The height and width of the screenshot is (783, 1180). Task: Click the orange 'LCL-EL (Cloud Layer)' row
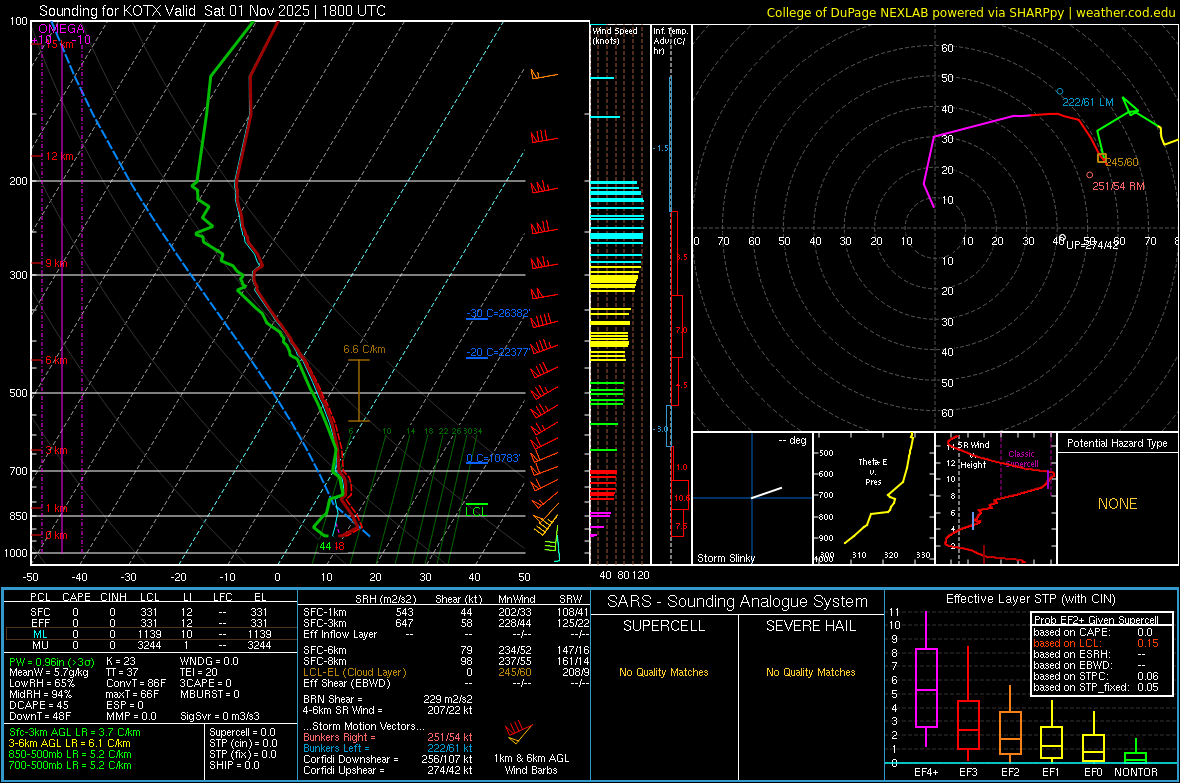[x=446, y=672]
